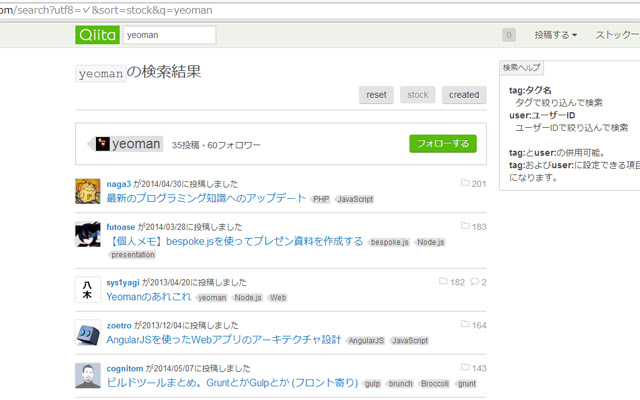Open article ビルドツールまとめ Grunt Gulp
This screenshot has width=640, height=400.
232,382
